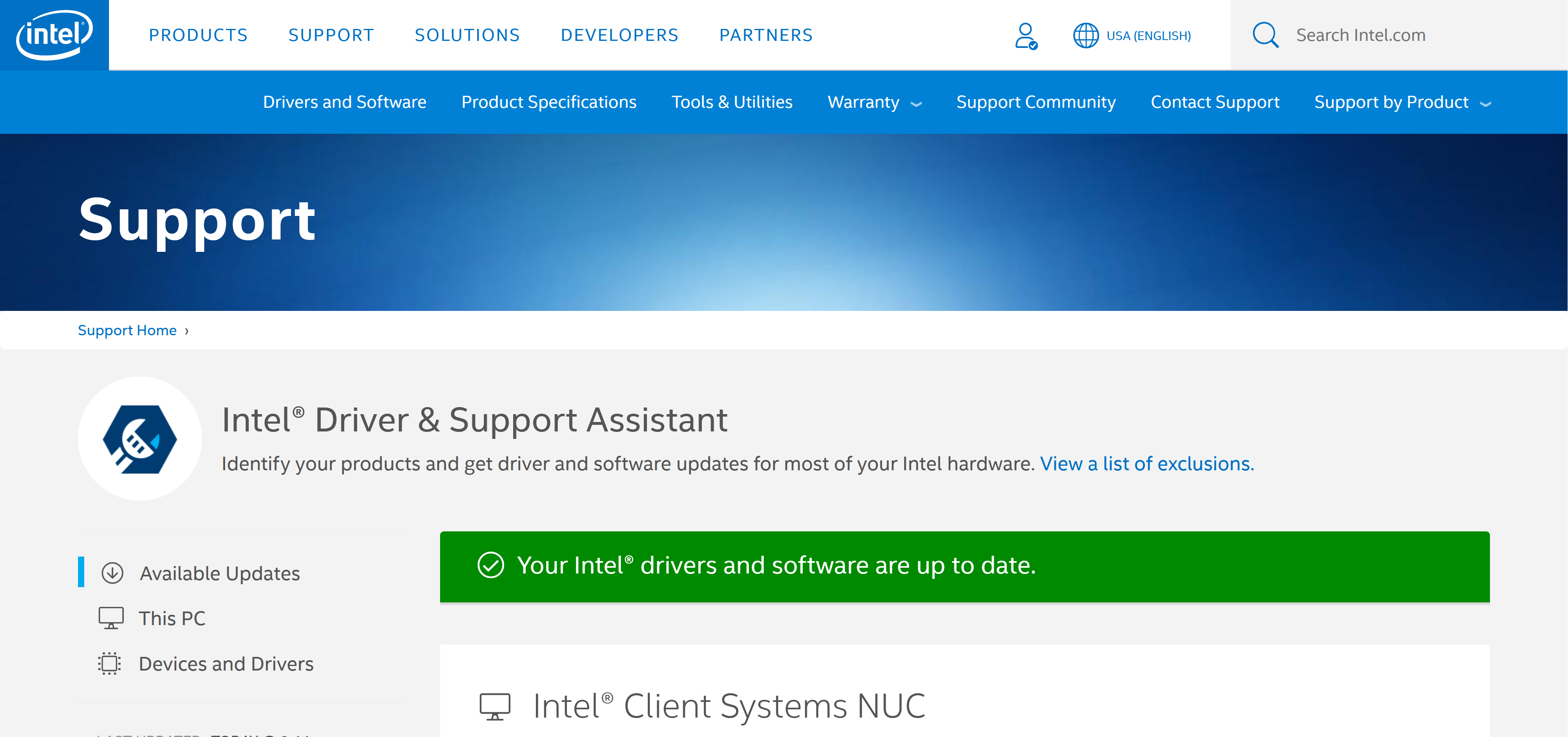Click the Intel logo
This screenshot has width=1568, height=737.
54,35
